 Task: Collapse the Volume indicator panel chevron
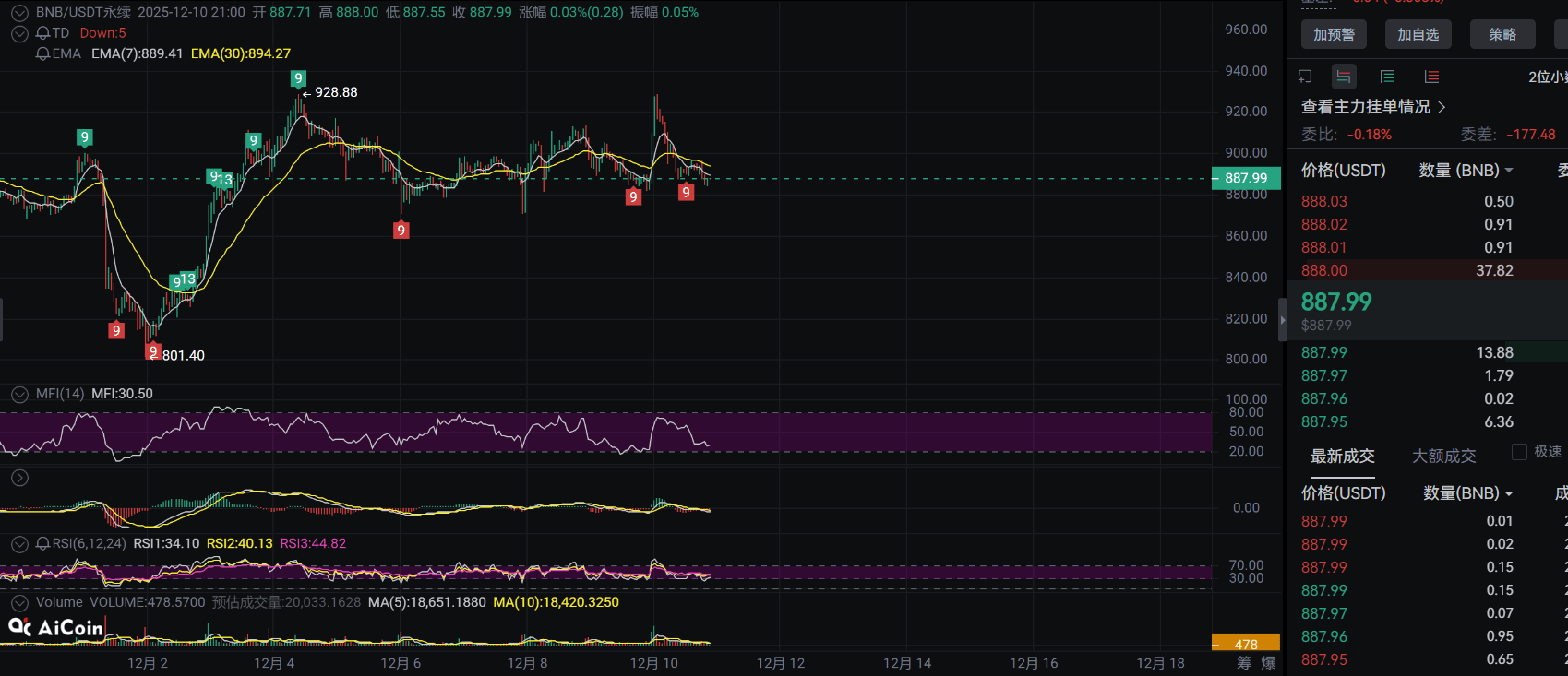pos(19,602)
